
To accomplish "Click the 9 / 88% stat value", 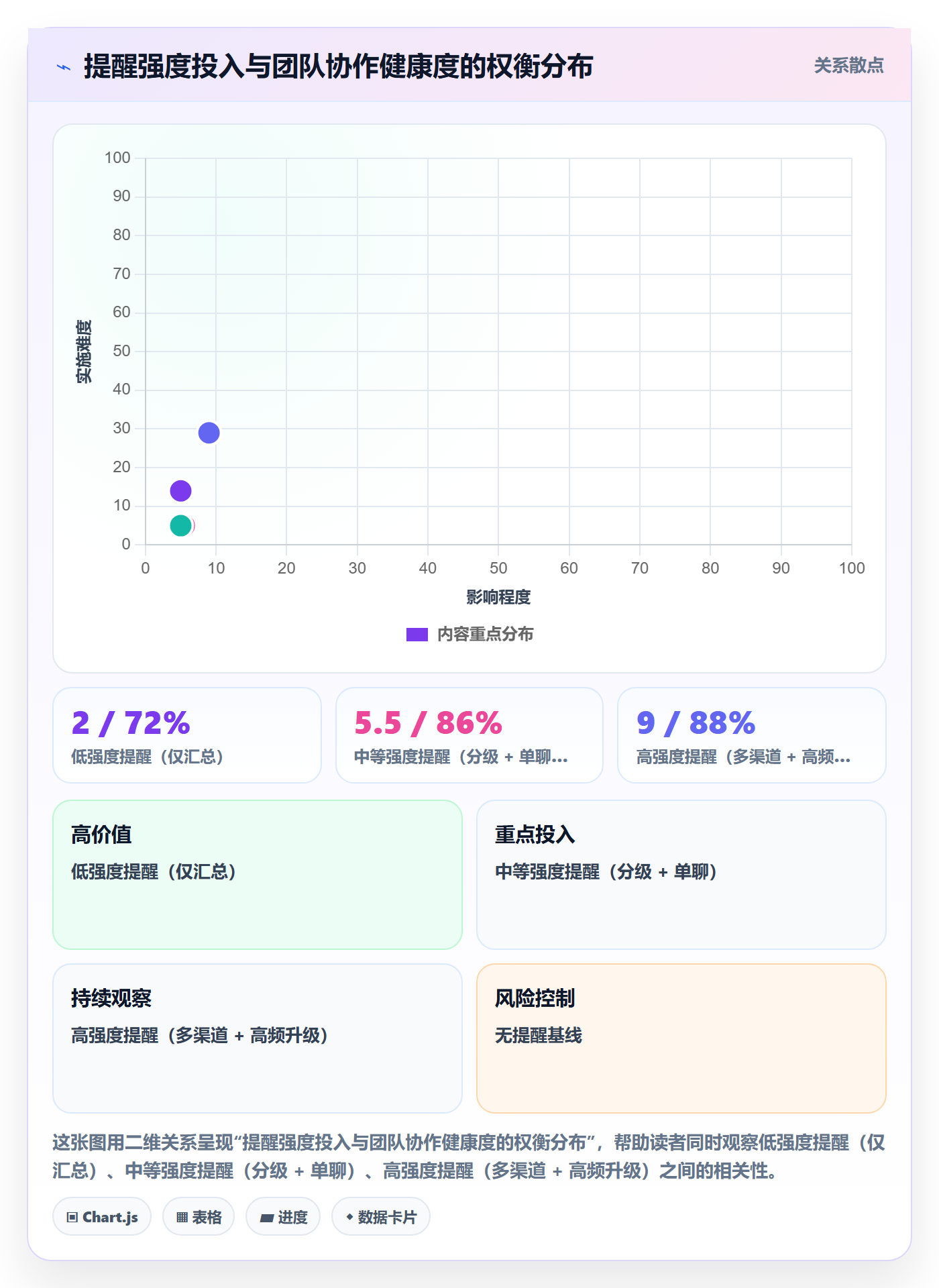I will click(x=696, y=723).
